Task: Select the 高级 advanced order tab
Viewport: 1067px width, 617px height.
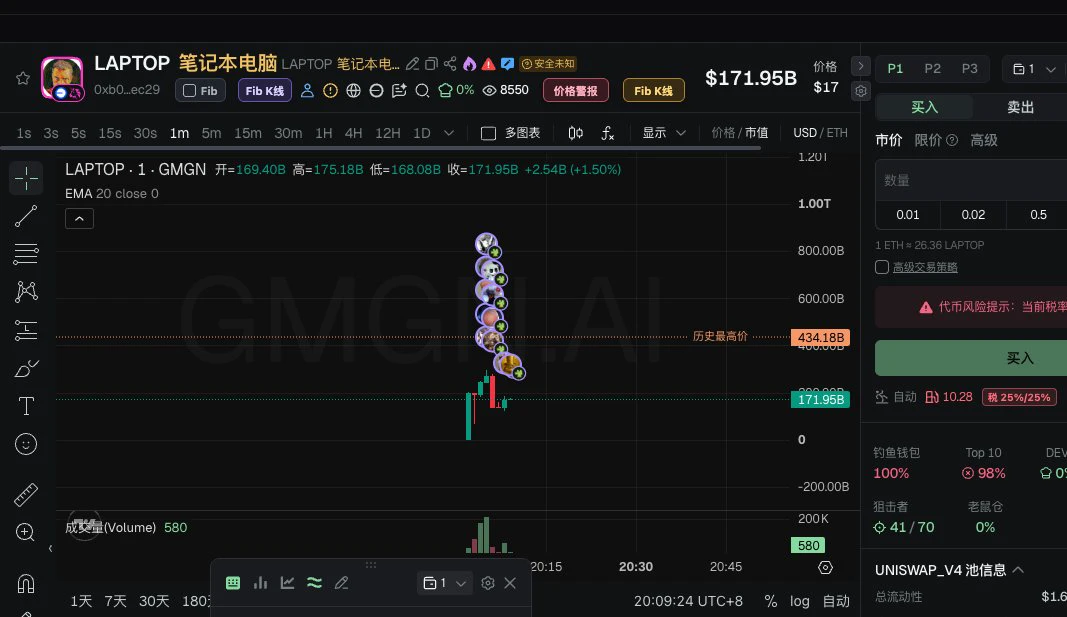Action: pyautogui.click(x=984, y=140)
